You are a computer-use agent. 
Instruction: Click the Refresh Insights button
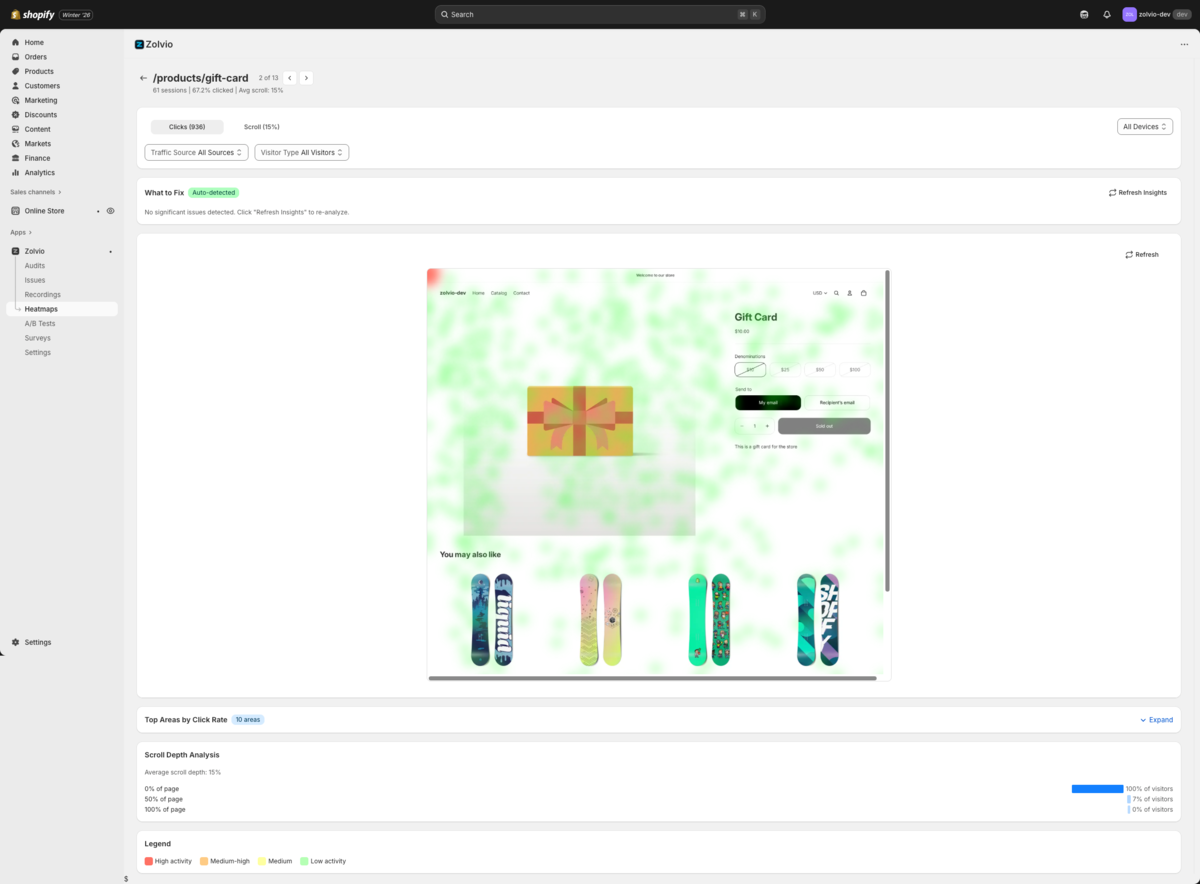[1137, 192]
